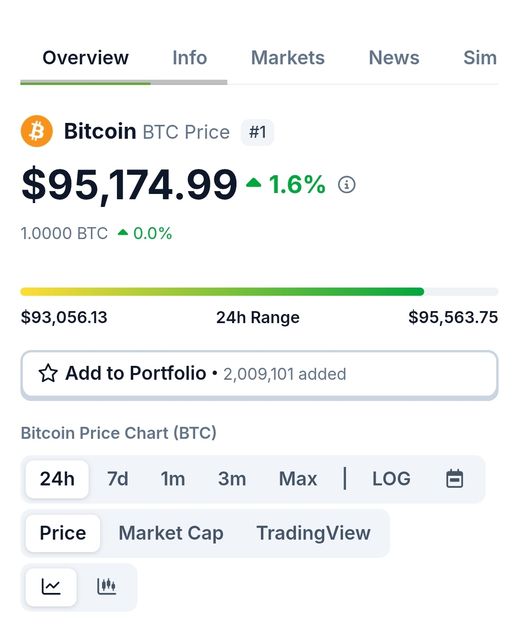
Task: Open the Markets tab
Action: click(x=288, y=58)
